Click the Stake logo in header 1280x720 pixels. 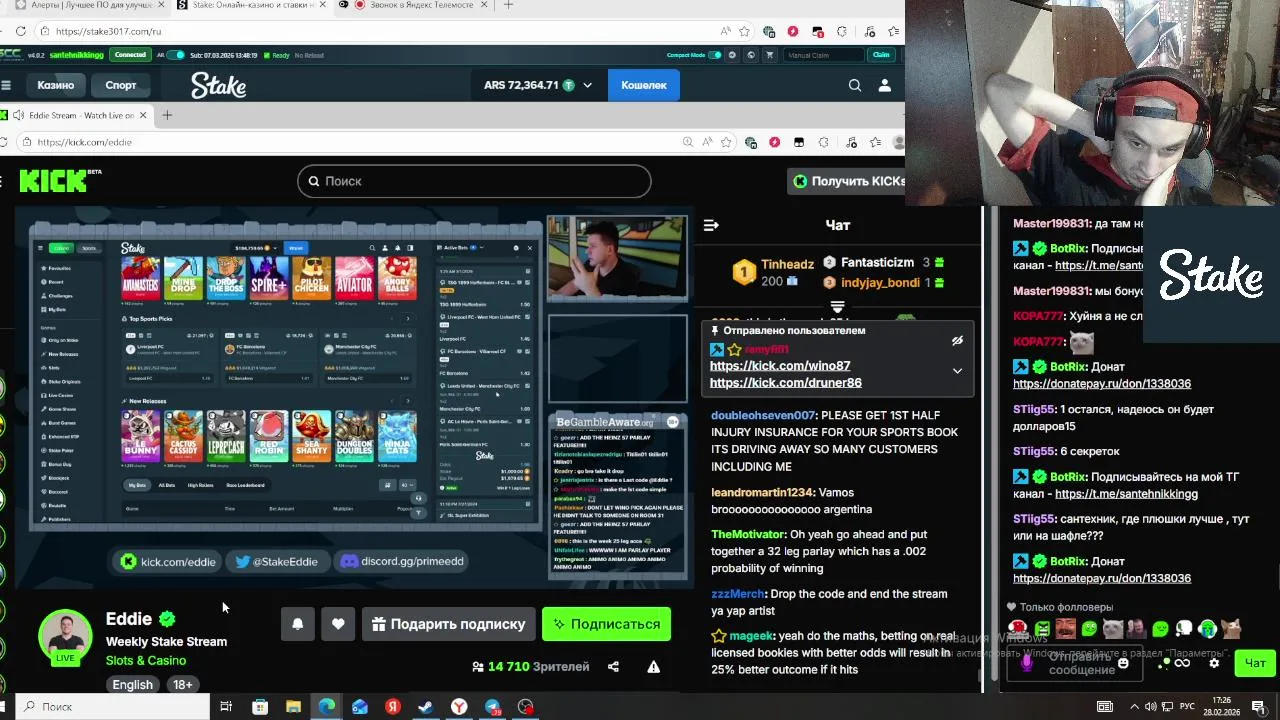[x=218, y=85]
